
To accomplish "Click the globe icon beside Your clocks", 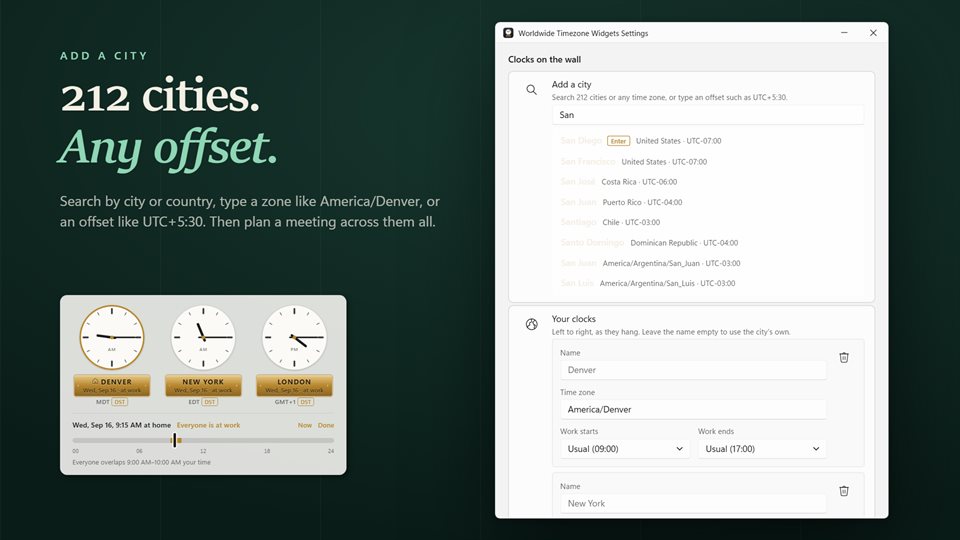I will click(x=531, y=324).
